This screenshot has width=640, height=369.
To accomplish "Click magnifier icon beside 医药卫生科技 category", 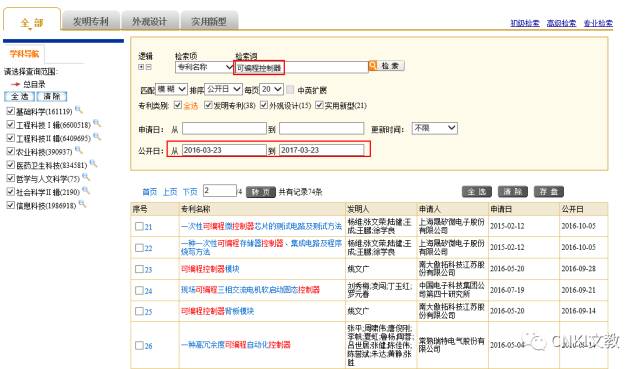I will (93, 163).
